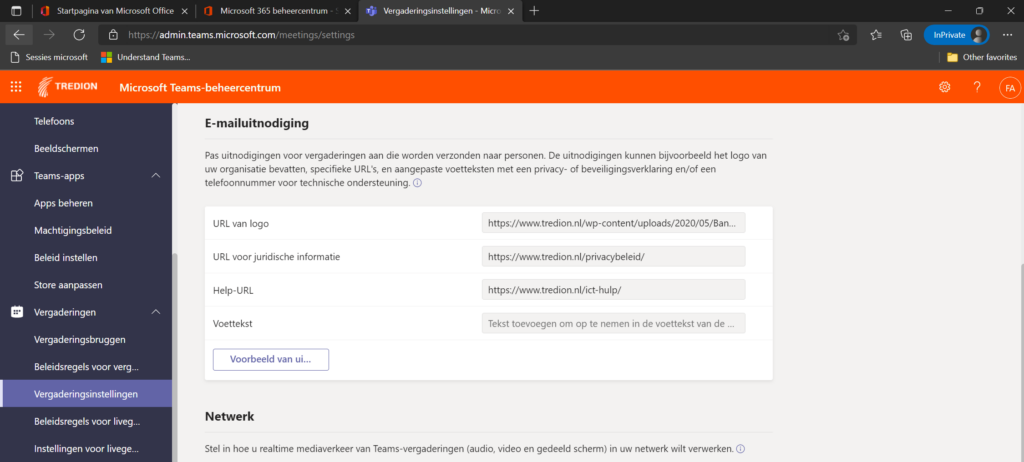1024x462 pixels.
Task: Click the Netwerk heading
Action: click(229, 416)
